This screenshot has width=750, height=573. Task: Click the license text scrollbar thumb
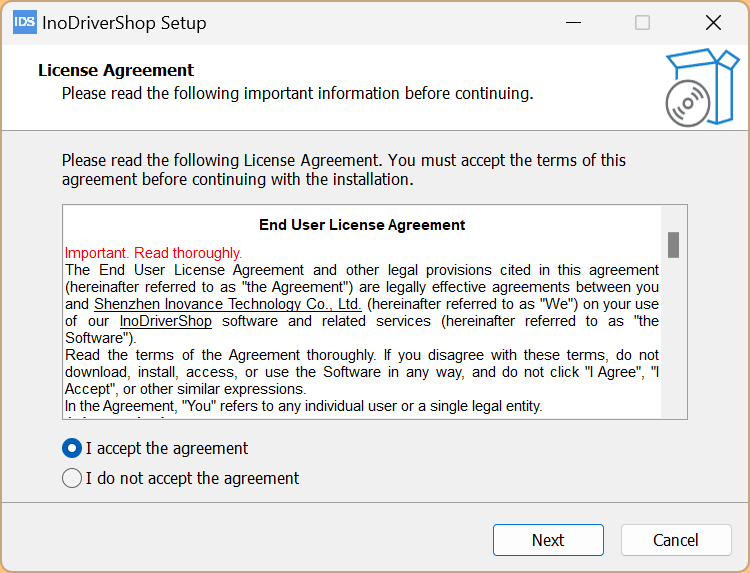point(673,245)
